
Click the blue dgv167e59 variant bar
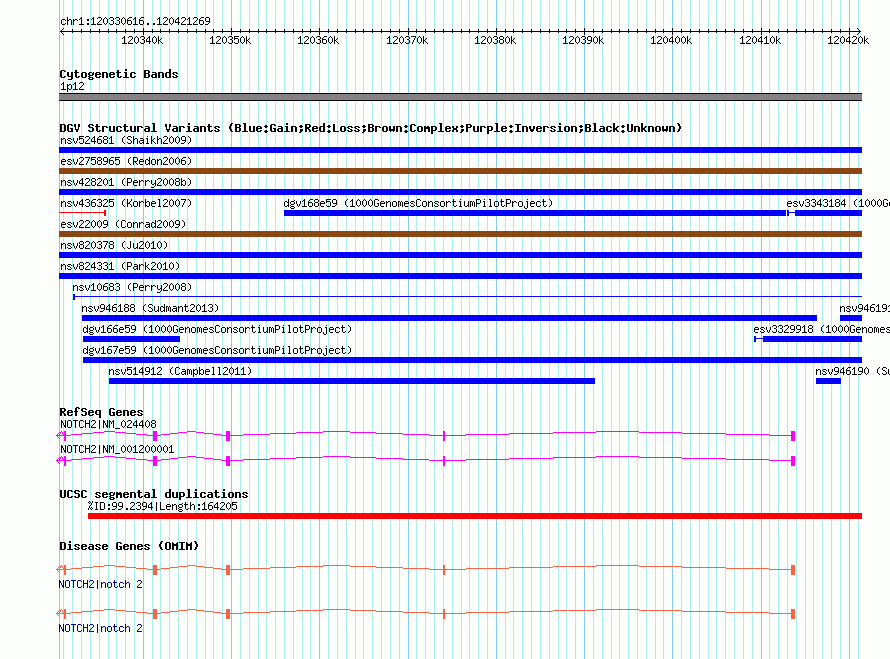click(472, 360)
